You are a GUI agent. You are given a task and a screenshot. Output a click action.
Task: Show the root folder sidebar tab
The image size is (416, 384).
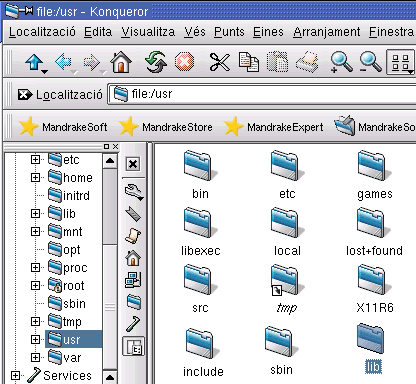pyautogui.click(x=133, y=302)
